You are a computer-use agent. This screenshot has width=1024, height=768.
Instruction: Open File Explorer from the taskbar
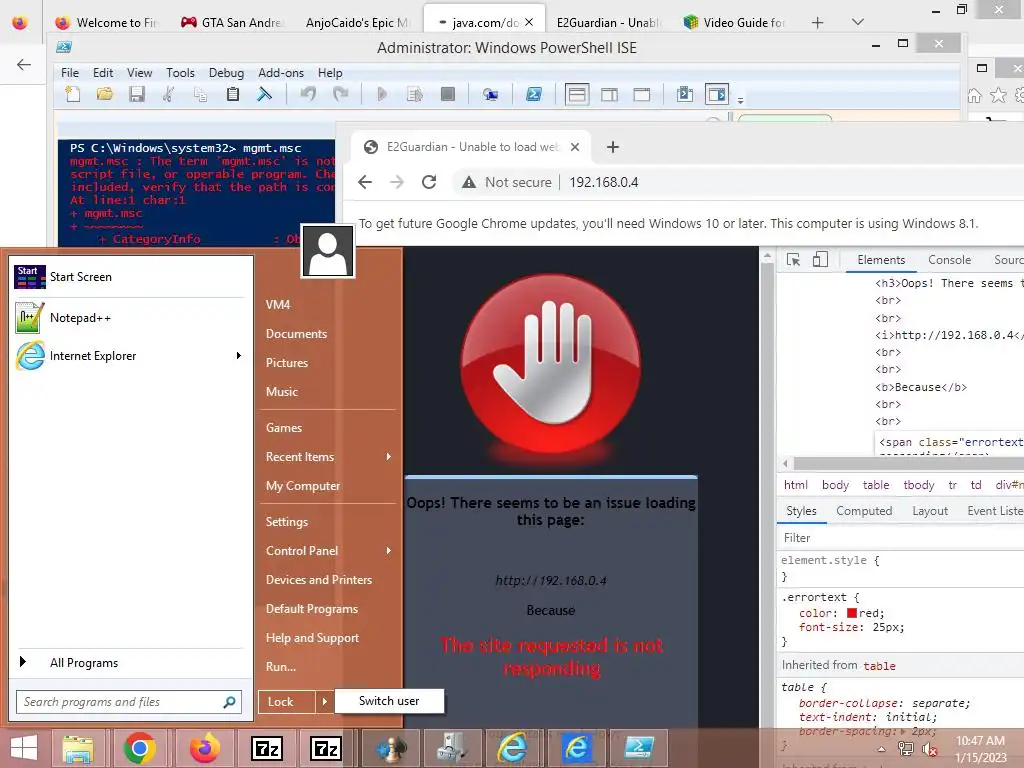pos(78,748)
